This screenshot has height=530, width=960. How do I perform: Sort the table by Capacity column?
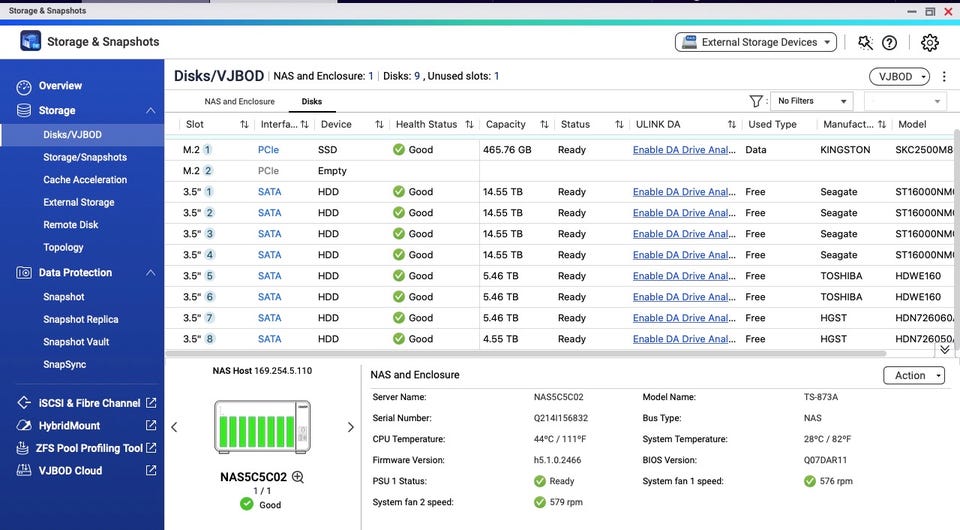[x=544, y=125]
